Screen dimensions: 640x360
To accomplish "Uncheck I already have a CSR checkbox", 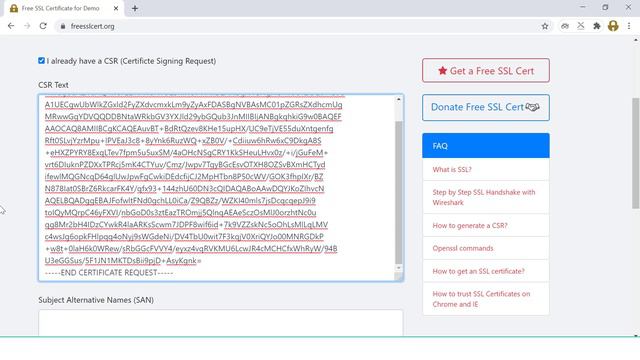I will click(x=41, y=61).
